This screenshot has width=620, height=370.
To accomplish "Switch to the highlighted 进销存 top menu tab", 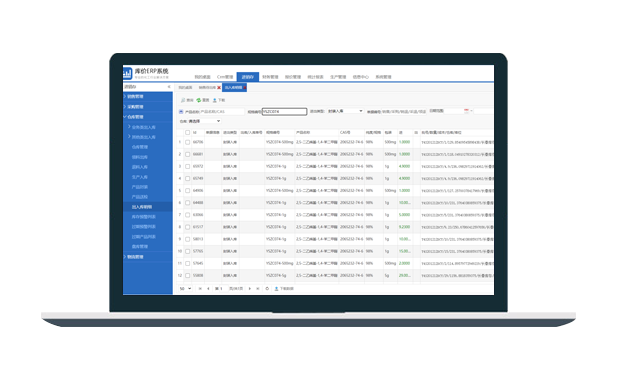I will (x=248, y=77).
